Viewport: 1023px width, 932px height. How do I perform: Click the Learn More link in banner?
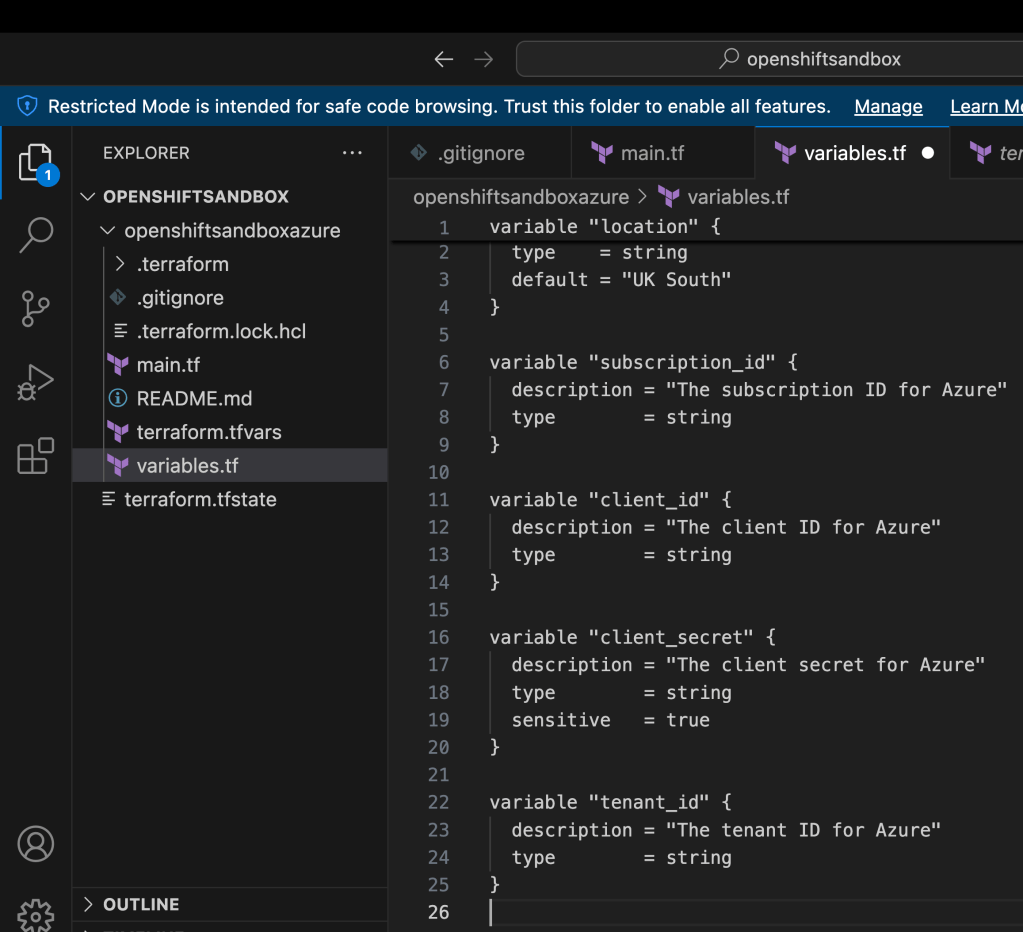986,106
